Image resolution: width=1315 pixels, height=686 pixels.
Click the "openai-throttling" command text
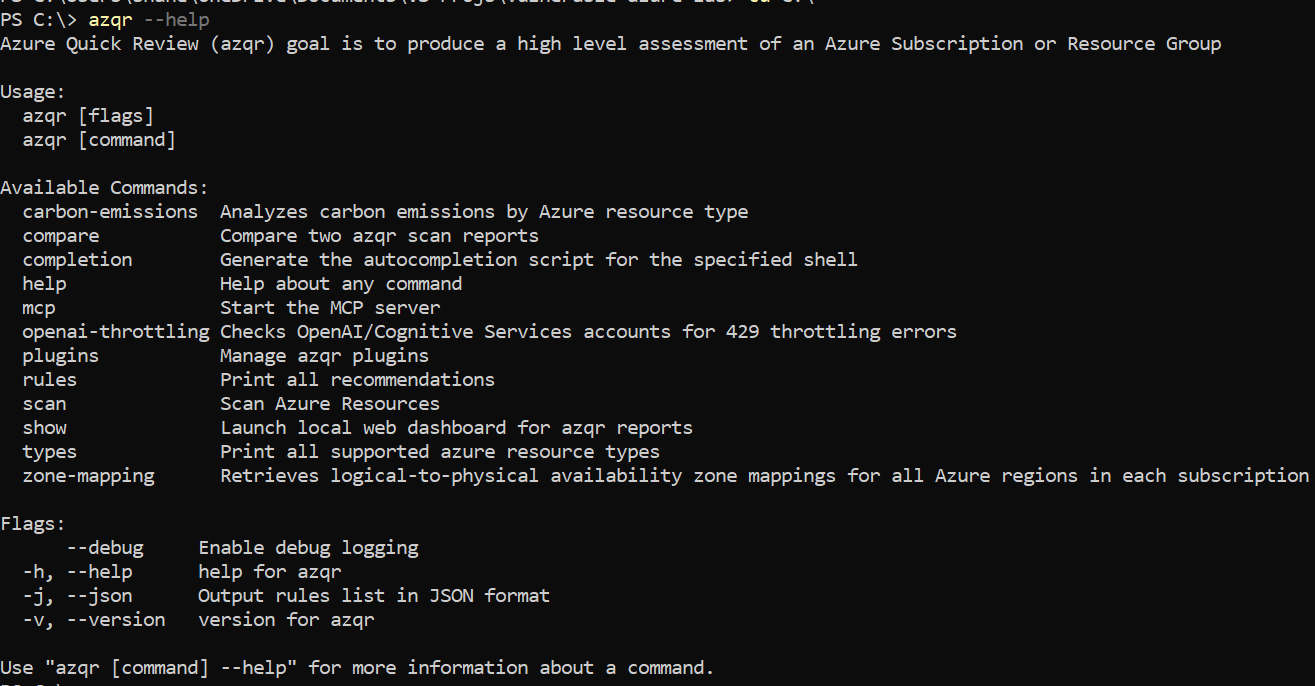point(116,332)
